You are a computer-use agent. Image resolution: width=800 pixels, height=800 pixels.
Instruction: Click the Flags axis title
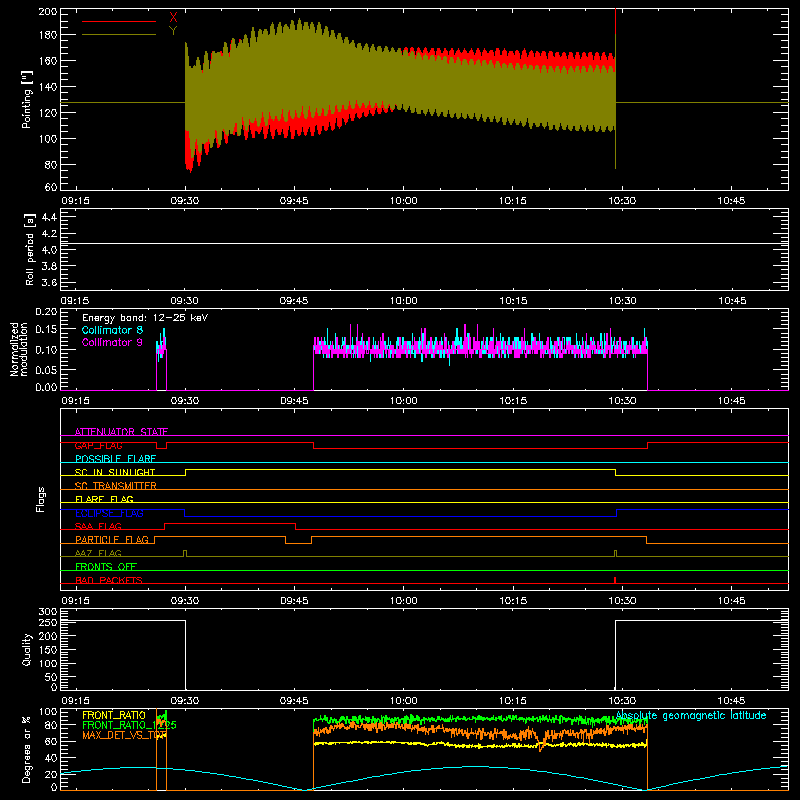pyautogui.click(x=40, y=499)
